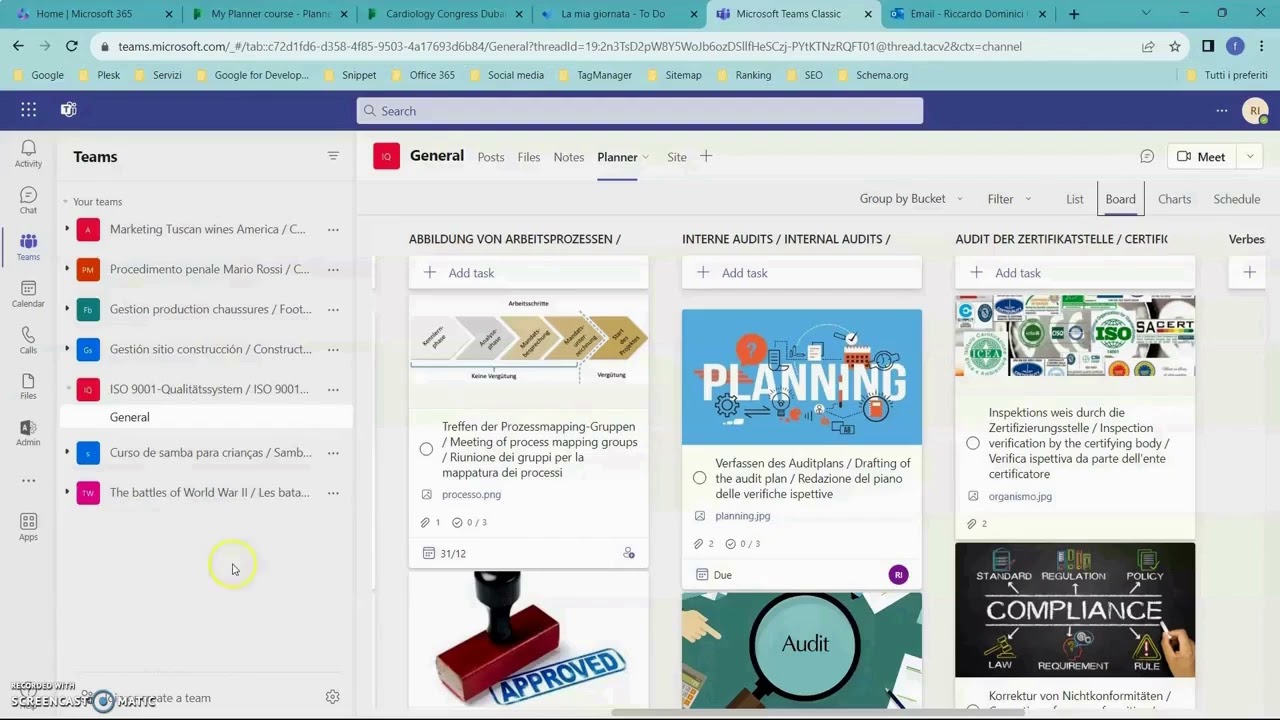Switch to Charts view

1175,199
